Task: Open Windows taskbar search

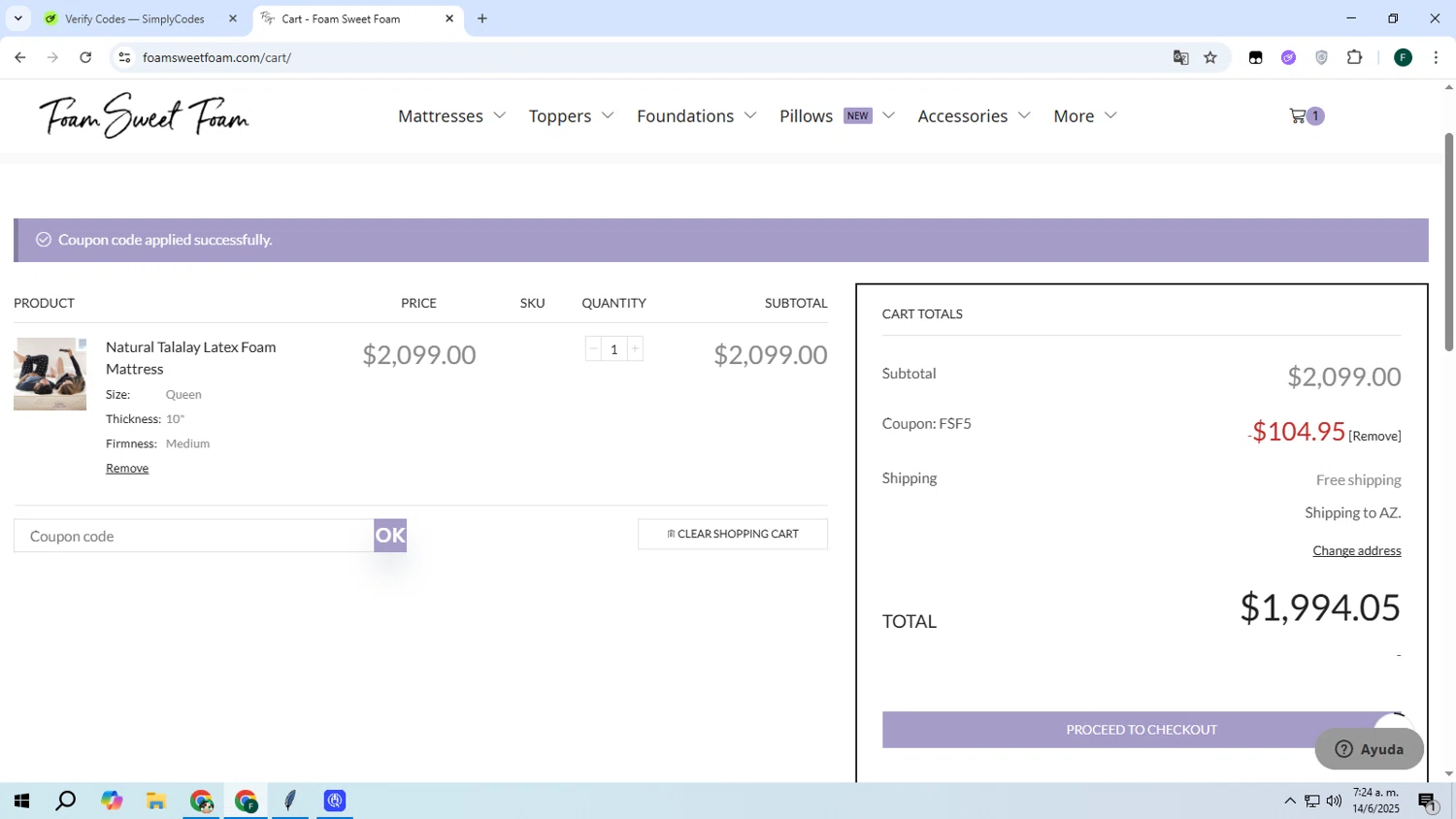Action: 66,801
